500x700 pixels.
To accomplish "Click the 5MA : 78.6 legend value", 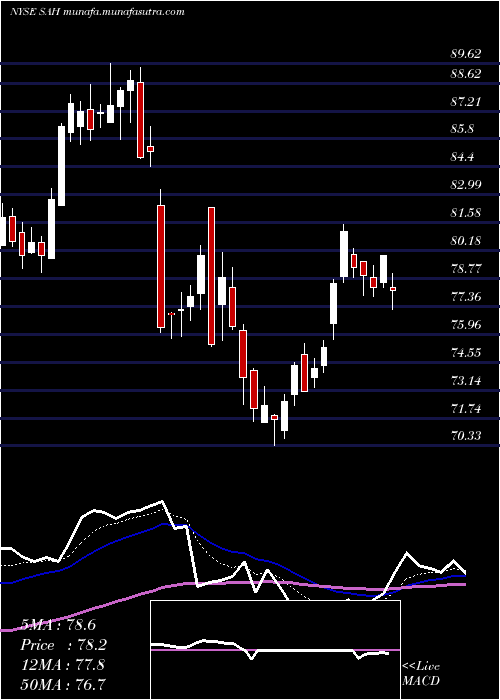I will click(58, 625).
